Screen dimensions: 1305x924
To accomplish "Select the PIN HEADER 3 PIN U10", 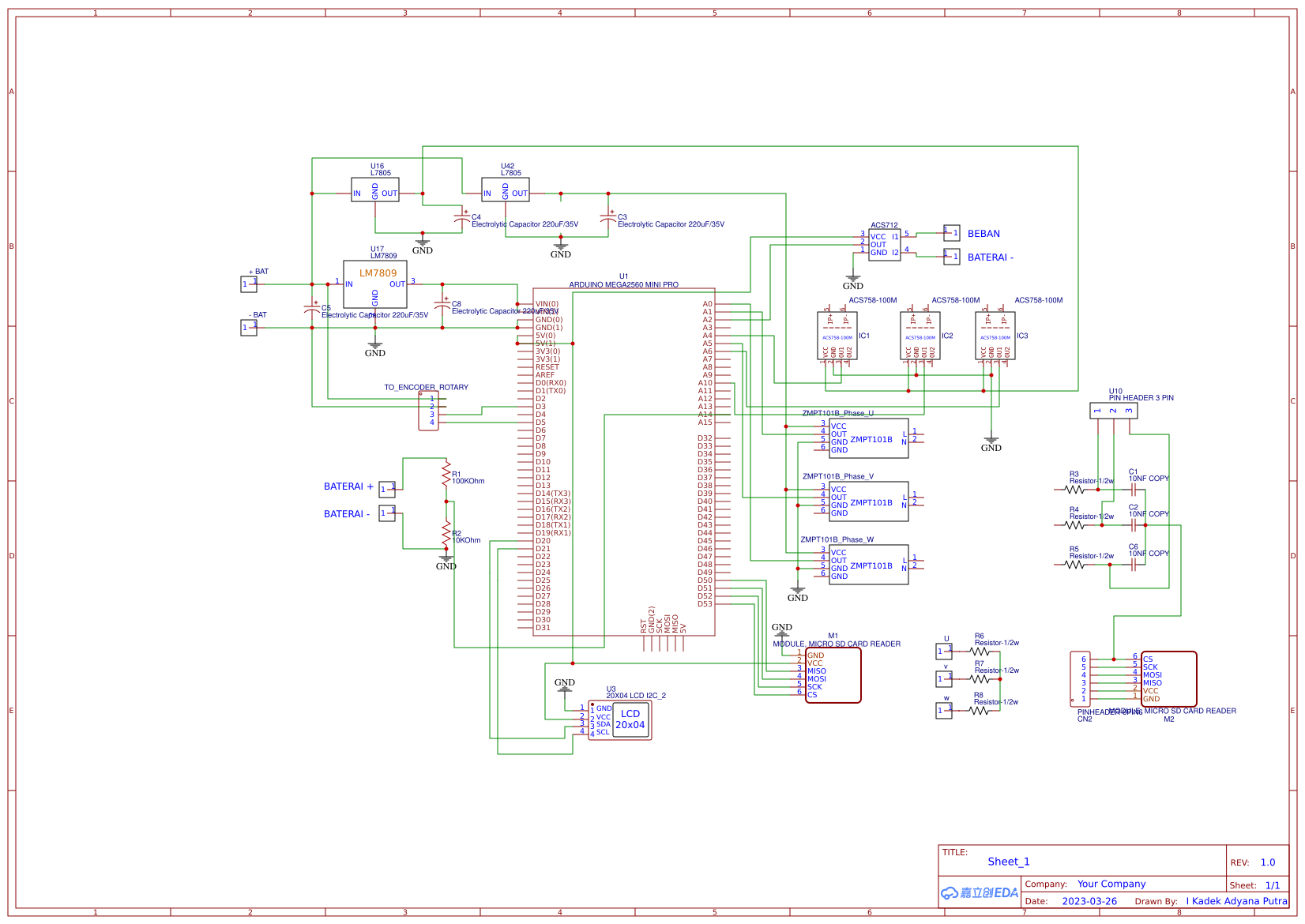I will [x=1114, y=411].
